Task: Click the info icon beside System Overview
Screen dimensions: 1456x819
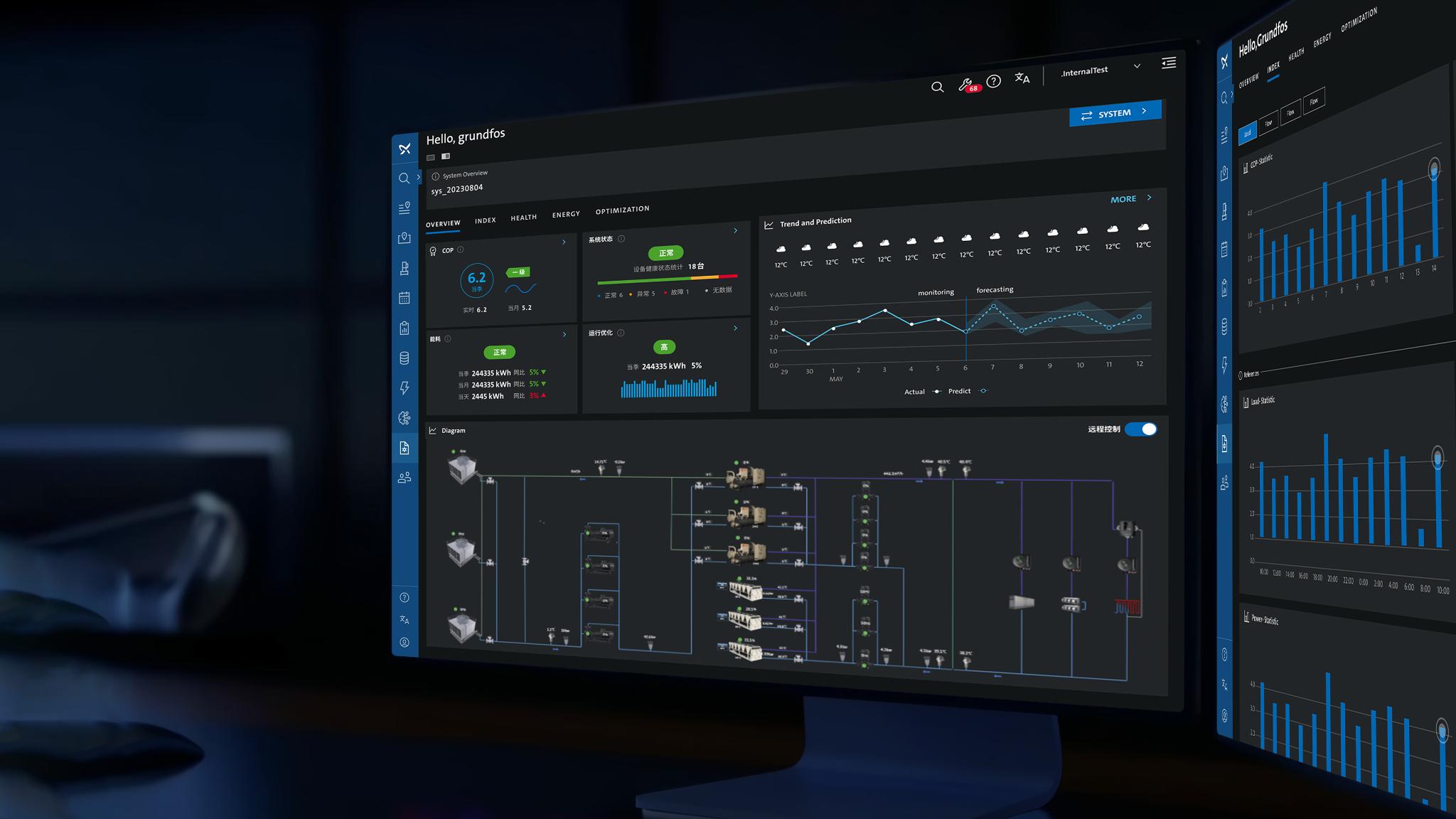Action: 435,176
